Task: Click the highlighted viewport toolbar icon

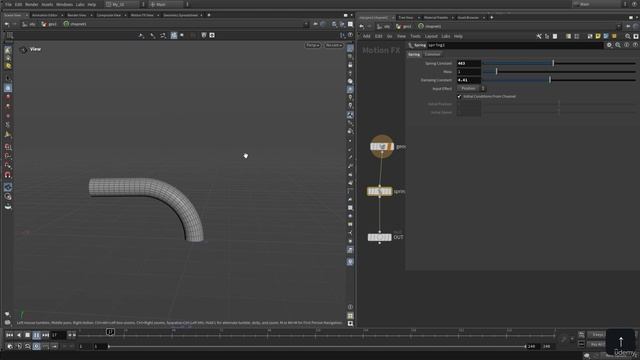Action: coord(174,36)
